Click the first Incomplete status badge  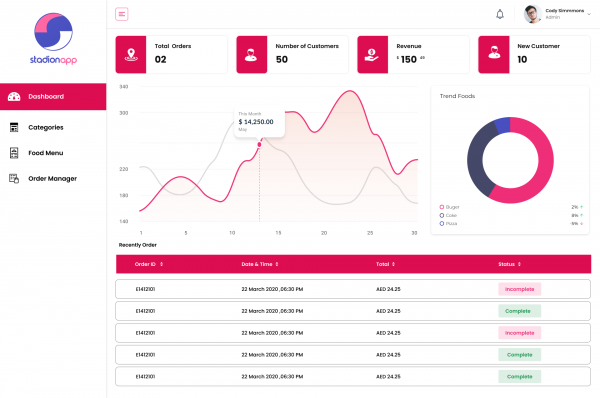click(x=520, y=289)
